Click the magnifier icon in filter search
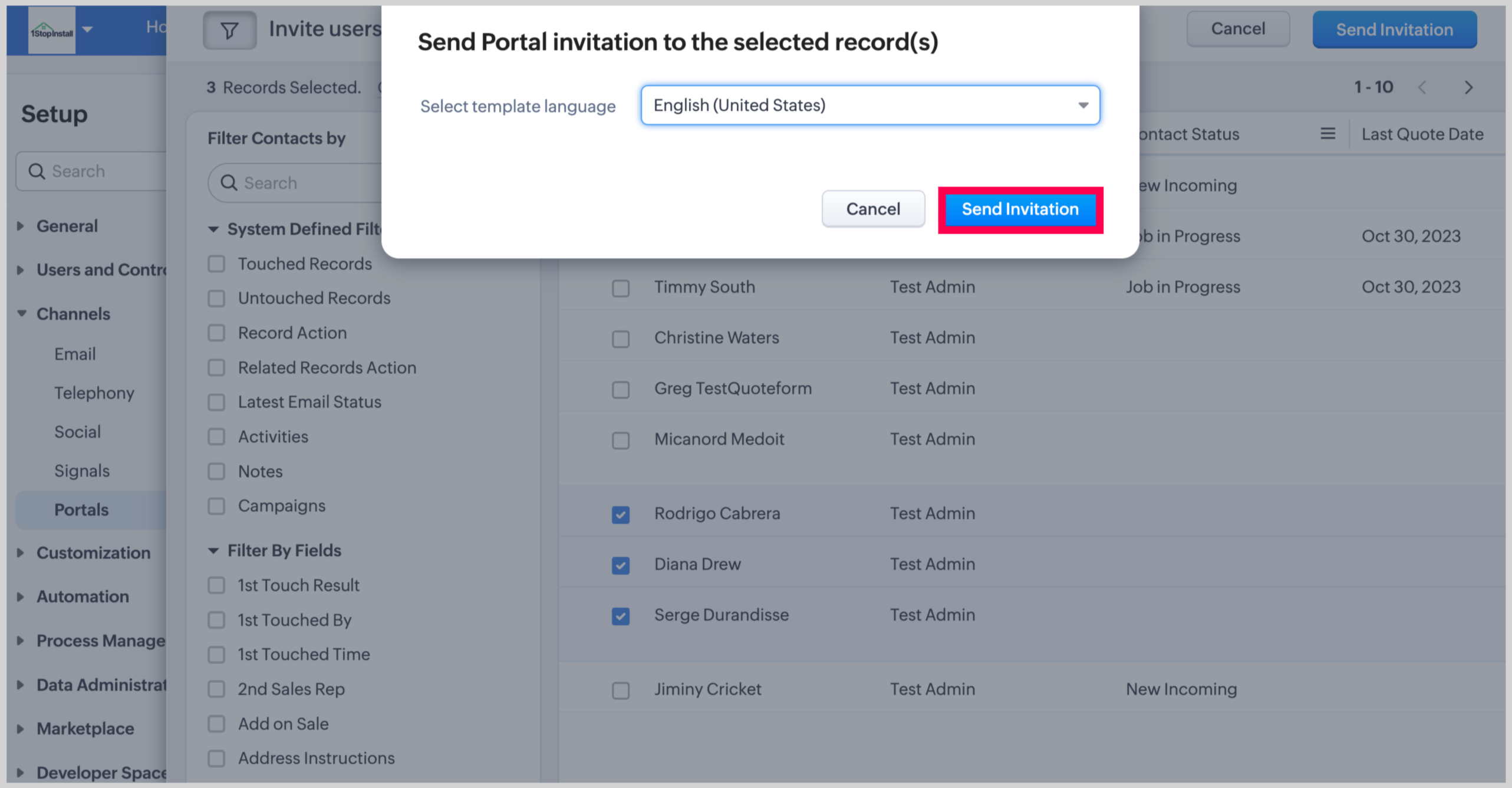 [x=229, y=183]
